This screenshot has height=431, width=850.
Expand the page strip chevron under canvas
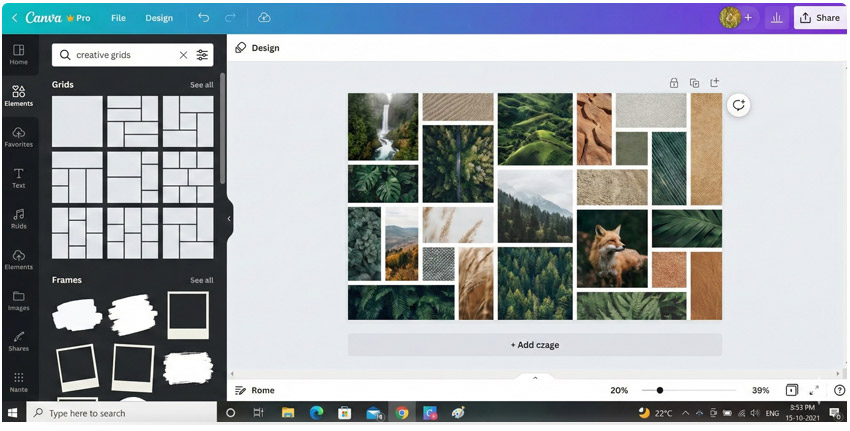535,378
